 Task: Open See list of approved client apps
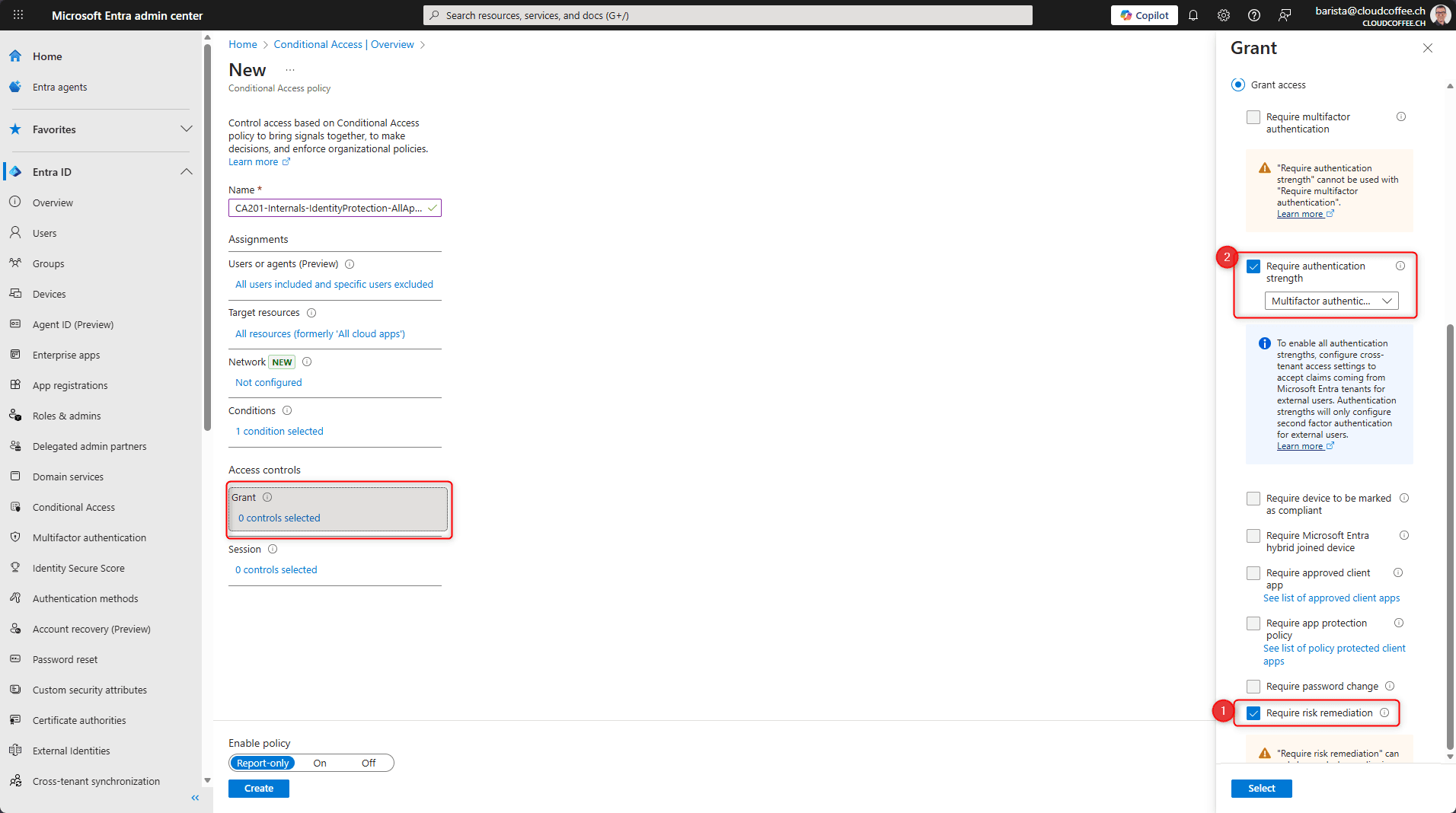(x=1331, y=598)
